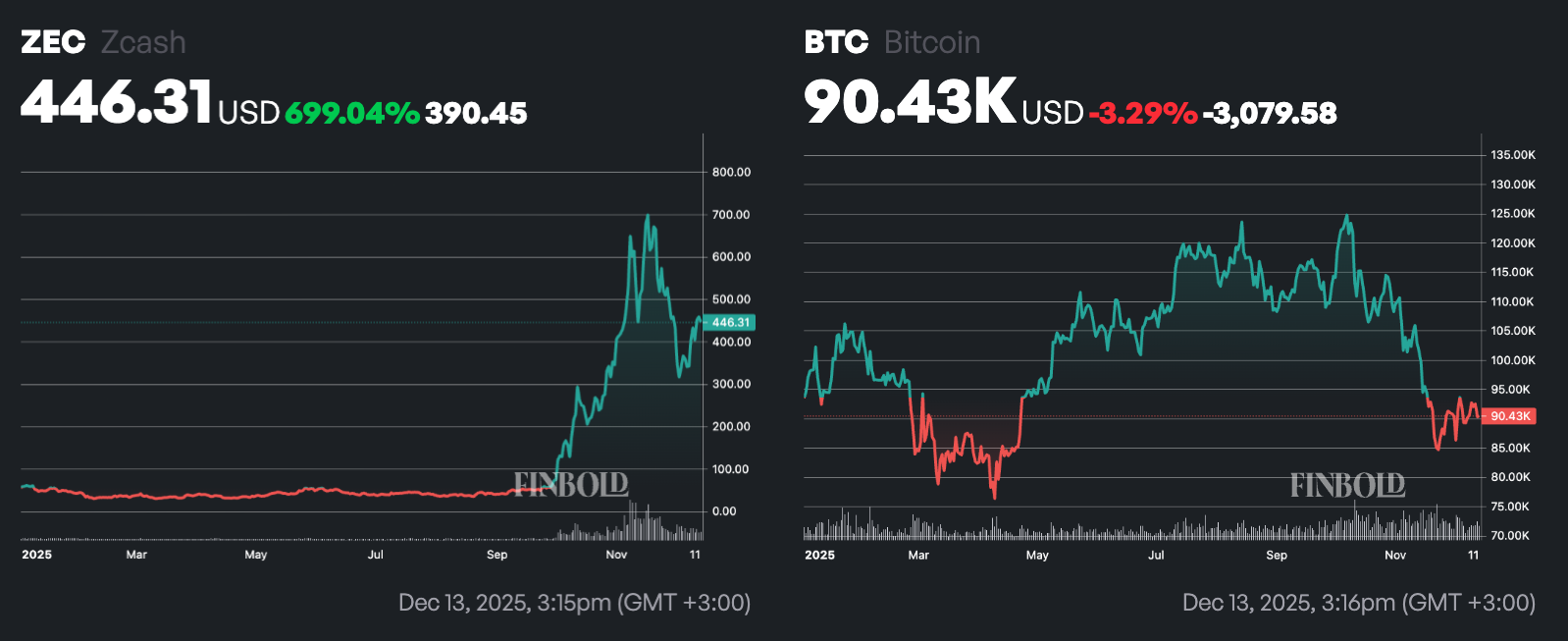Click the BTC -3.29% change figure

tap(1143, 113)
